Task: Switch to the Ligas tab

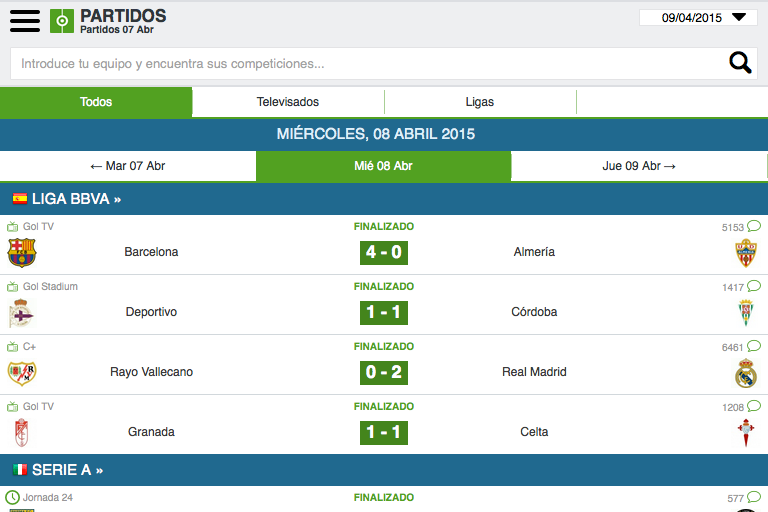Action: pos(480,102)
